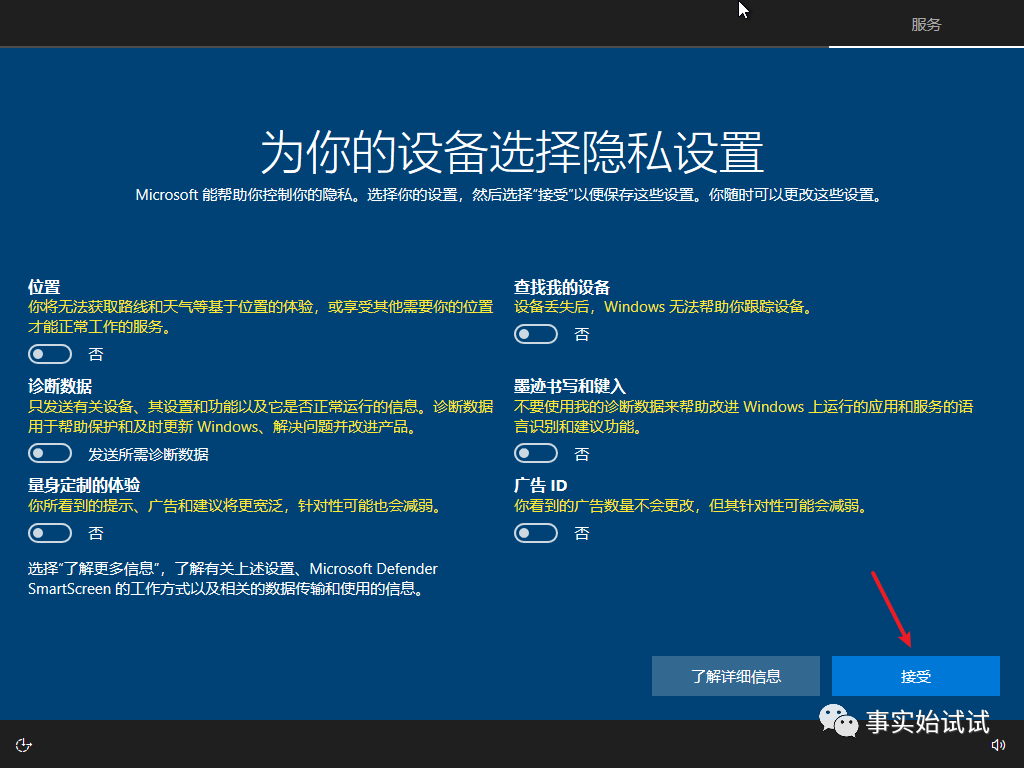This screenshot has height=768, width=1024.
Task: Toggle the 墨迹书写和键入 inking and typing switch
Action: click(x=536, y=453)
